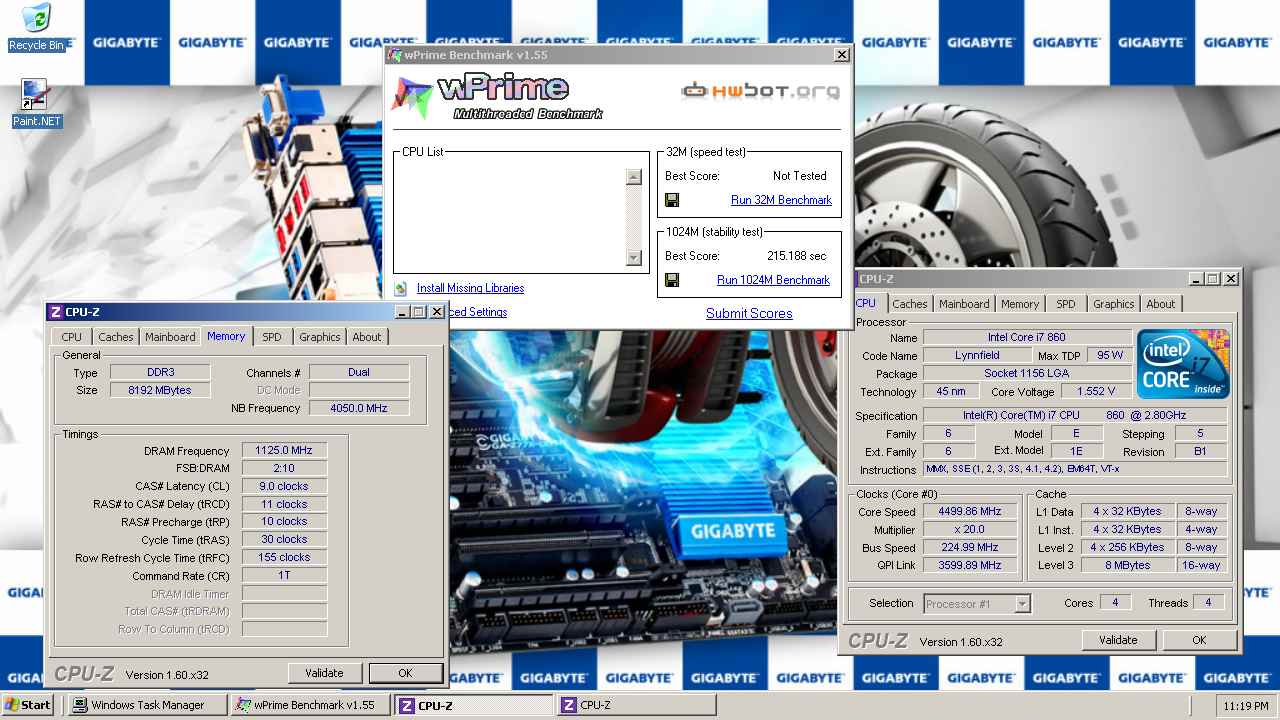1280x720 pixels.
Task: Click the Name field Intel Core i7 860
Action: (x=1027, y=337)
